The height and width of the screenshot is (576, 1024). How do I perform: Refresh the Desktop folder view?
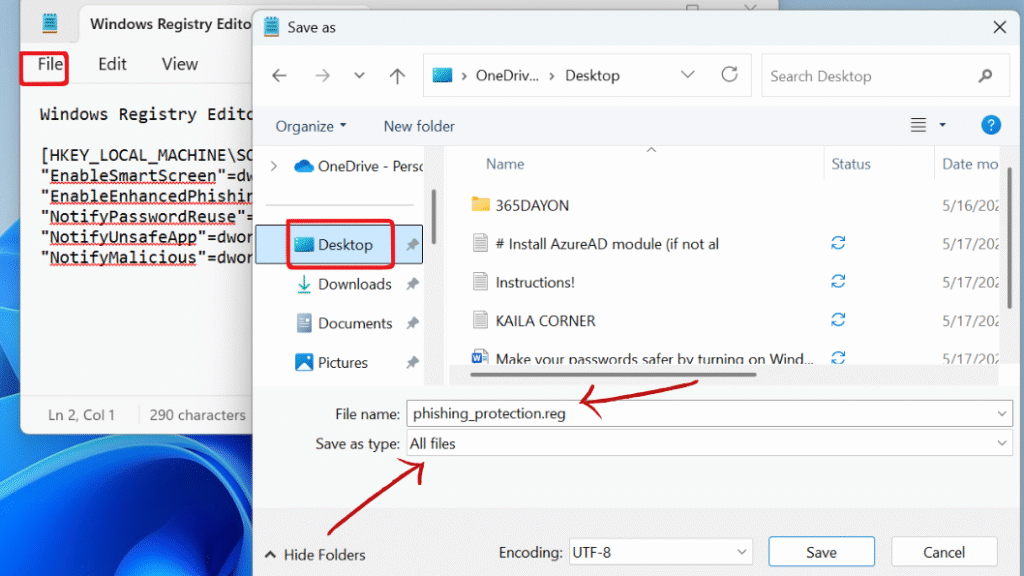click(x=729, y=75)
